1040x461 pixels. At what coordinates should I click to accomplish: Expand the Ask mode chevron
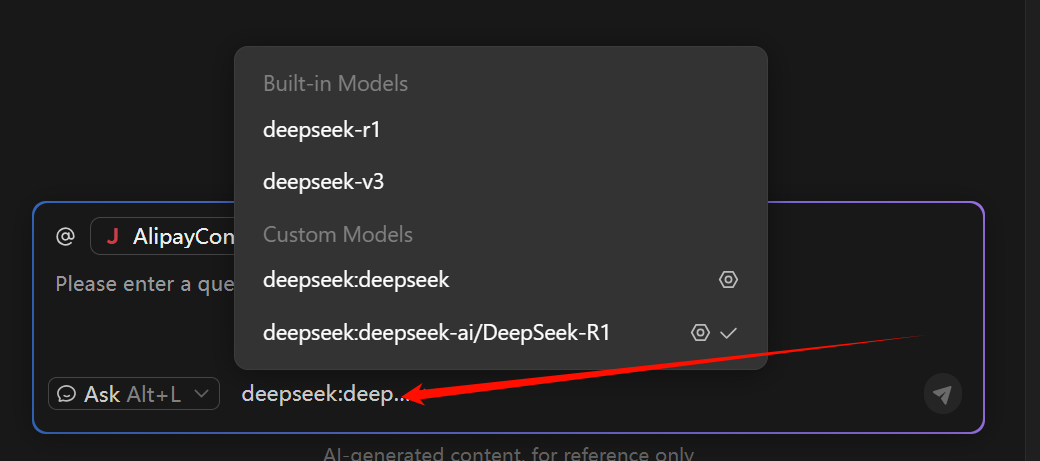point(203,394)
